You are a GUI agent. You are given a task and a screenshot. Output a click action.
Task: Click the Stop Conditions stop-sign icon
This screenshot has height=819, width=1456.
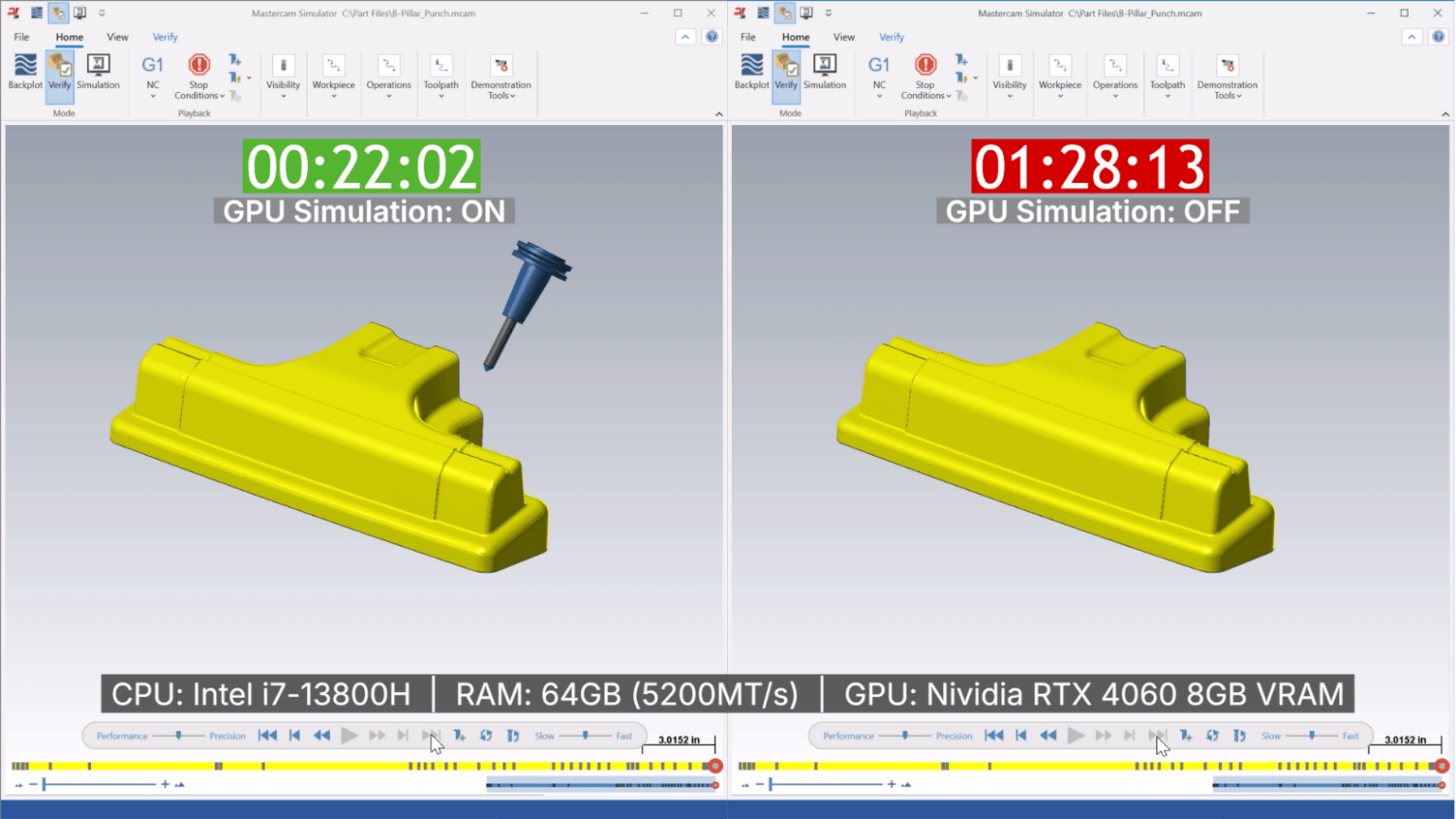click(x=199, y=66)
